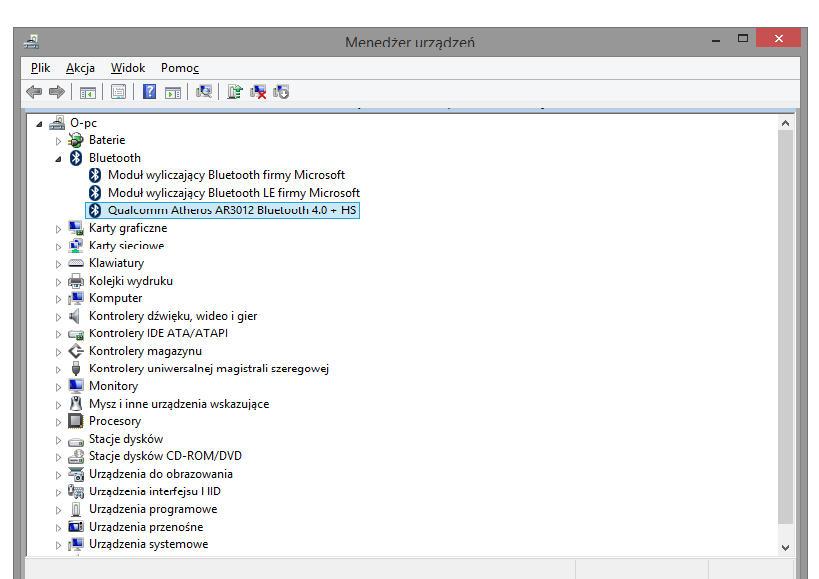Click the O-pc computer root icon

57,123
